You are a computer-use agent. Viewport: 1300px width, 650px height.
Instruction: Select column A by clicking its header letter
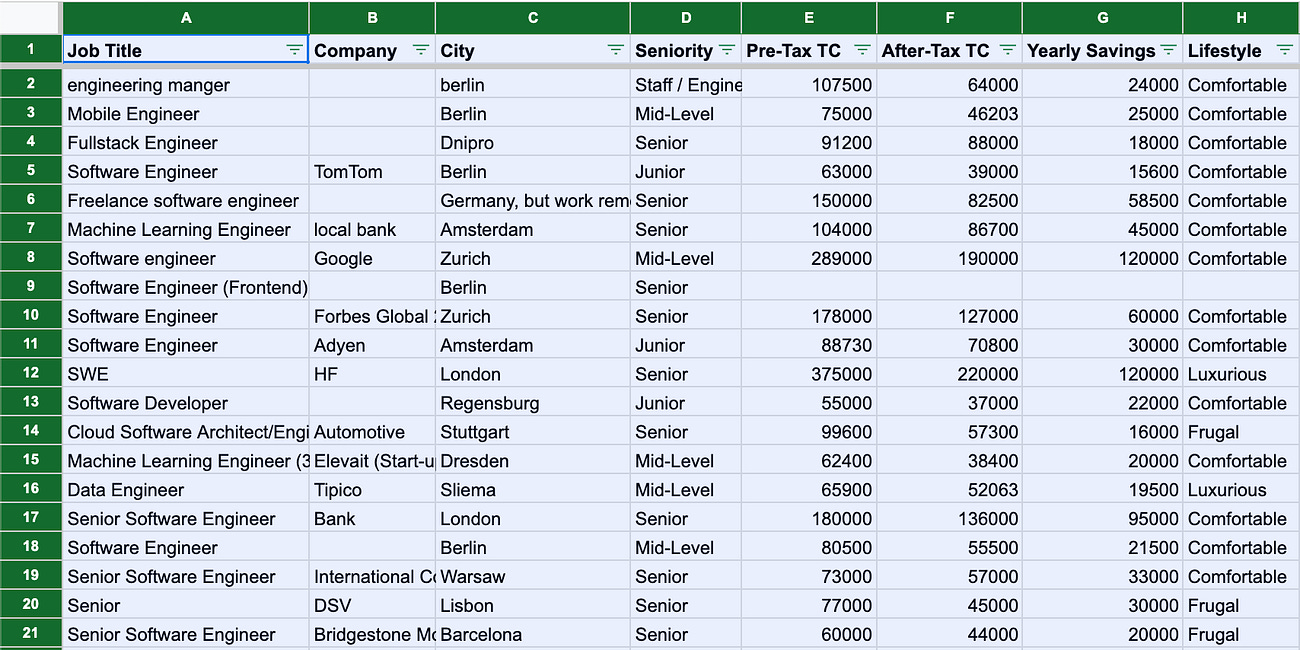(x=186, y=17)
